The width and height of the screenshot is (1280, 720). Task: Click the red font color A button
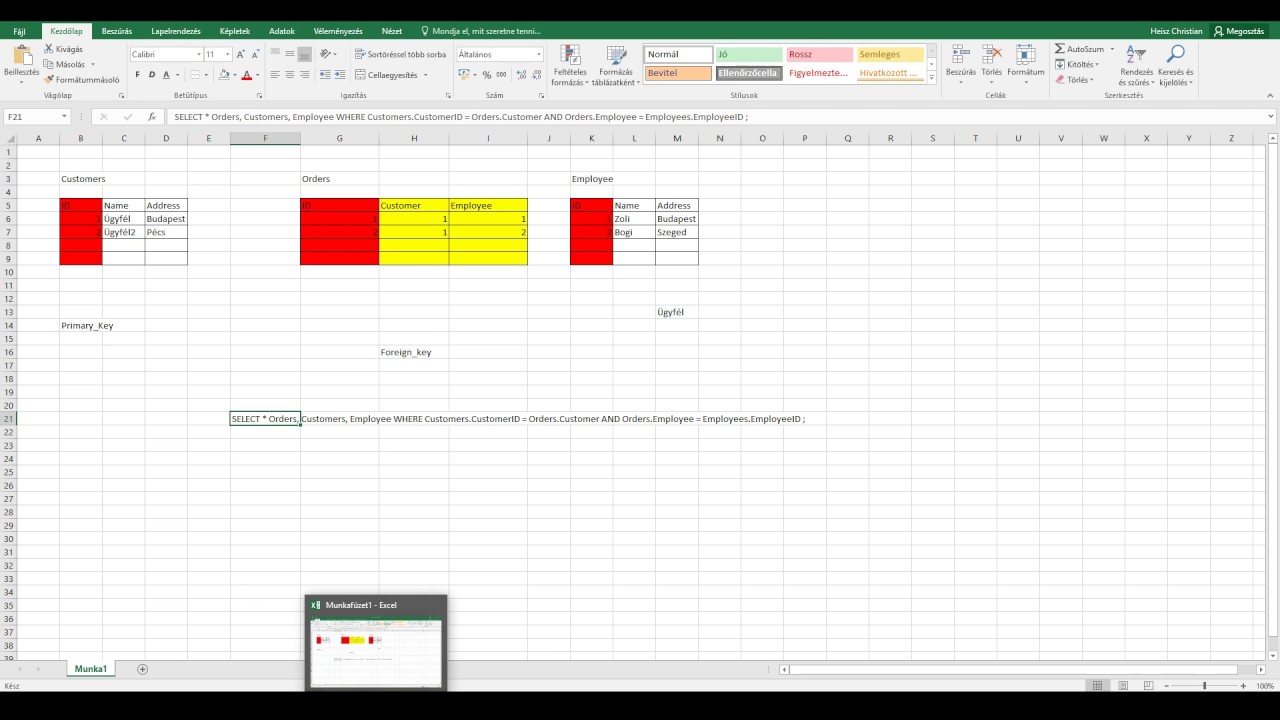point(246,75)
